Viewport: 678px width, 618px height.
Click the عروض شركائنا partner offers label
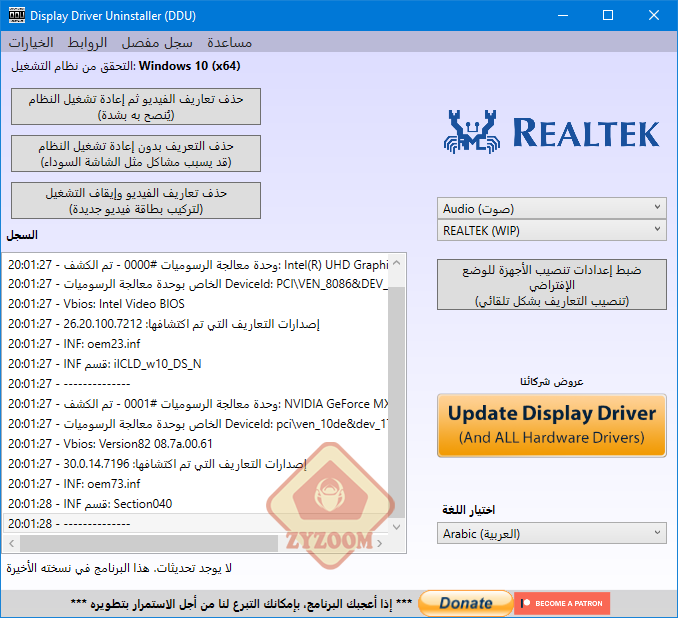(x=552, y=381)
